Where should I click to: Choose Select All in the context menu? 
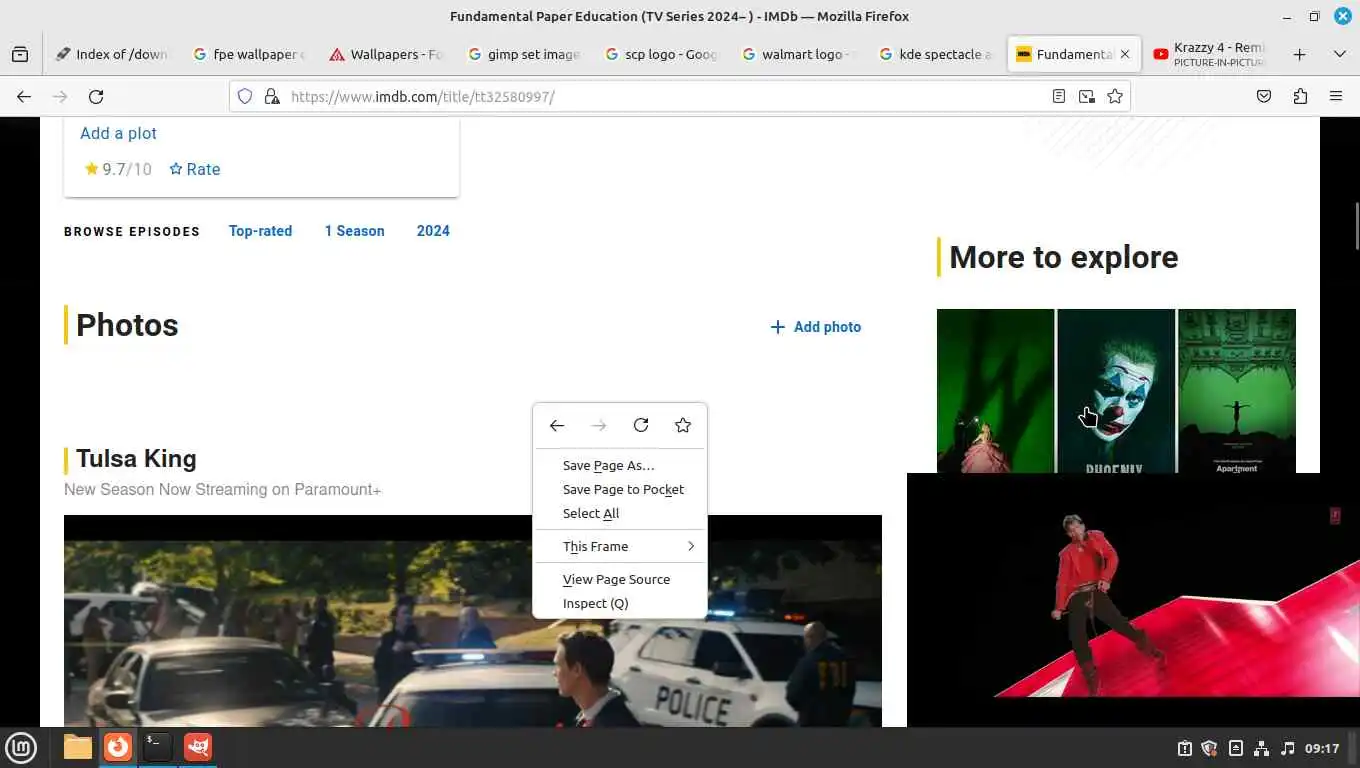tap(620, 513)
